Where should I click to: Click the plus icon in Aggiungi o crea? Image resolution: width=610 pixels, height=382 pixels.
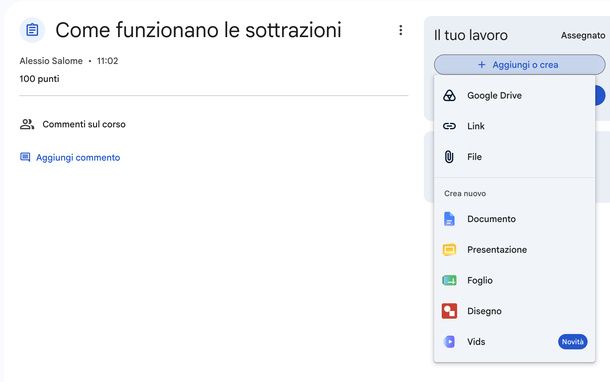(x=482, y=65)
